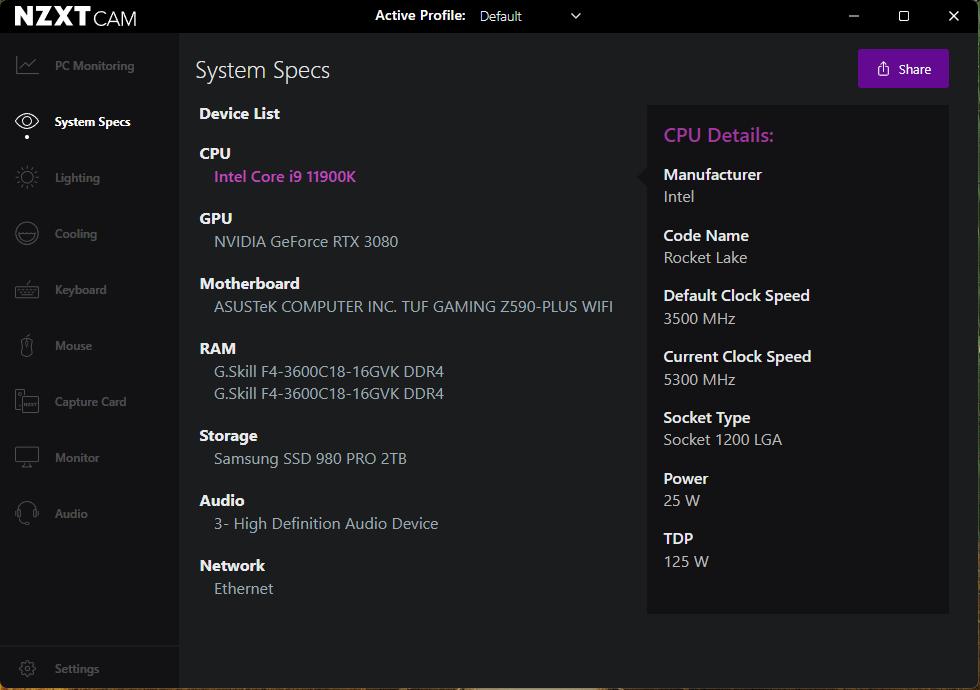The height and width of the screenshot is (690, 980).
Task: Click the NZXT CAM logo
Action: [x=76, y=16]
